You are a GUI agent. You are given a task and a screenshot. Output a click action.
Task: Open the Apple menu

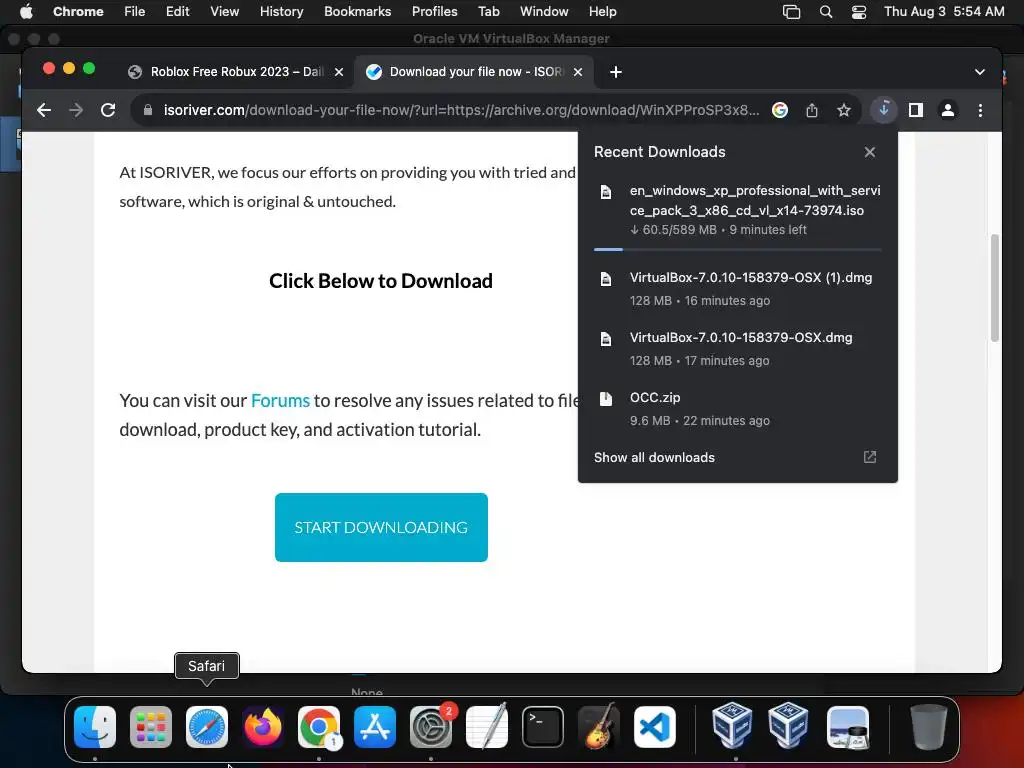[26, 12]
